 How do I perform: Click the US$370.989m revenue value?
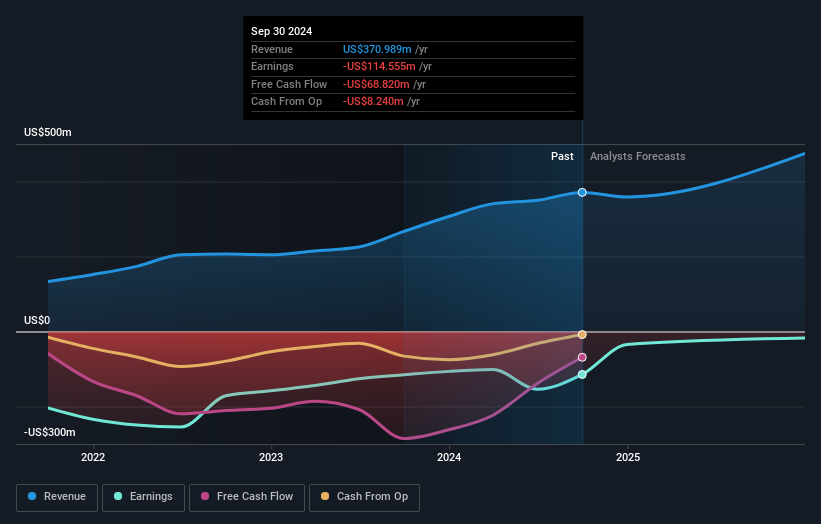(x=377, y=49)
